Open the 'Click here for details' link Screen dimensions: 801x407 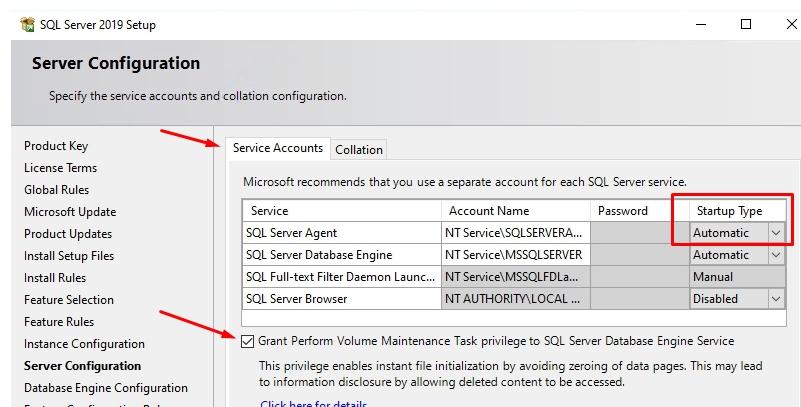pyautogui.click(x=313, y=403)
